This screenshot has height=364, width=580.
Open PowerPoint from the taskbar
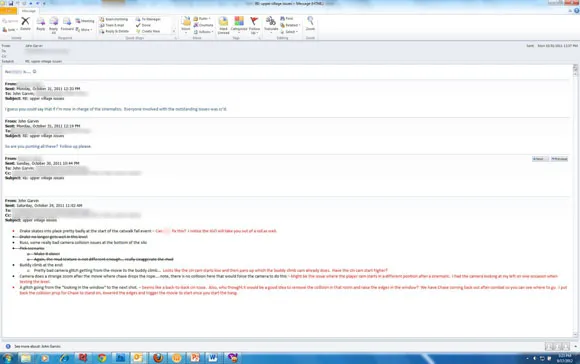195,358
